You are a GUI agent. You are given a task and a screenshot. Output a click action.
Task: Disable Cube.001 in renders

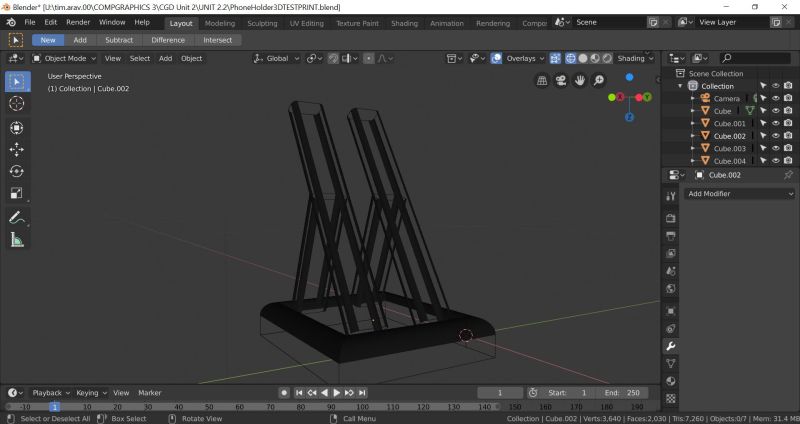(x=788, y=123)
